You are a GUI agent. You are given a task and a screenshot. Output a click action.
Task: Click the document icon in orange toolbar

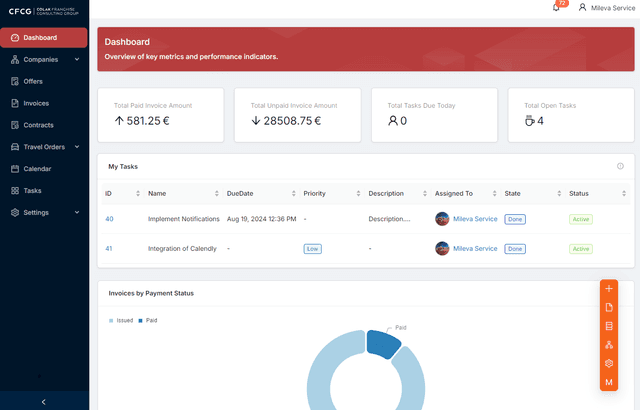click(x=609, y=307)
